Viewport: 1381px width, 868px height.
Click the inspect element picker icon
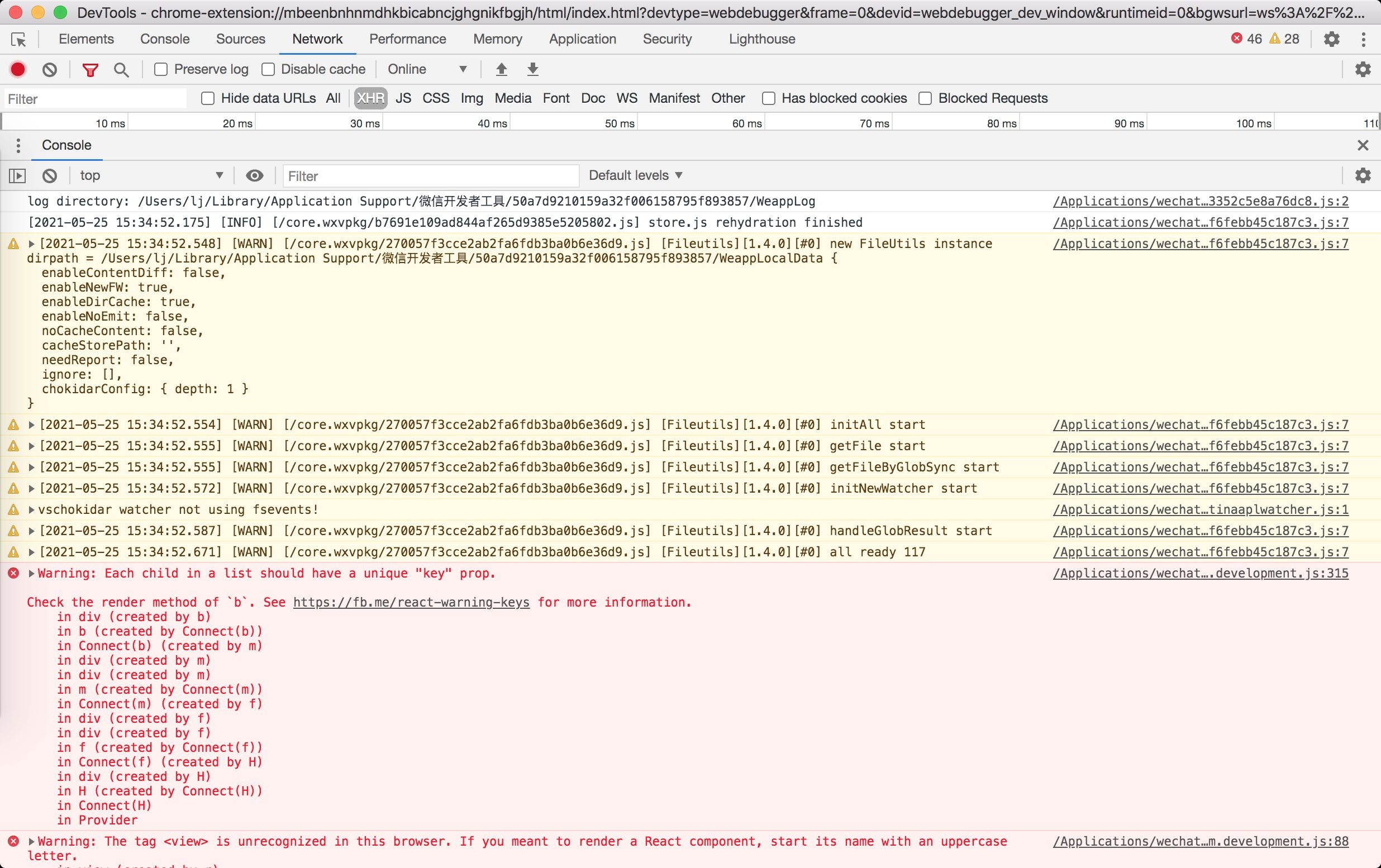(18, 40)
